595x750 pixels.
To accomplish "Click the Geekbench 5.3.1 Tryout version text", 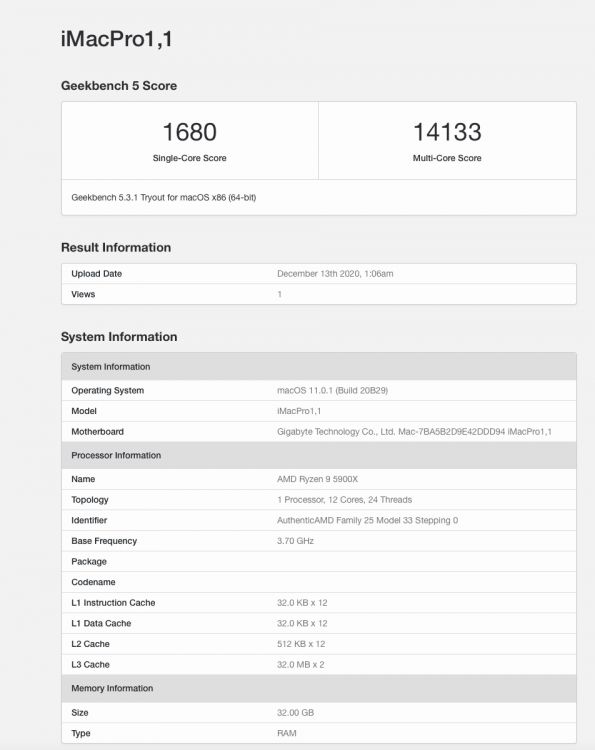I will (x=164, y=198).
